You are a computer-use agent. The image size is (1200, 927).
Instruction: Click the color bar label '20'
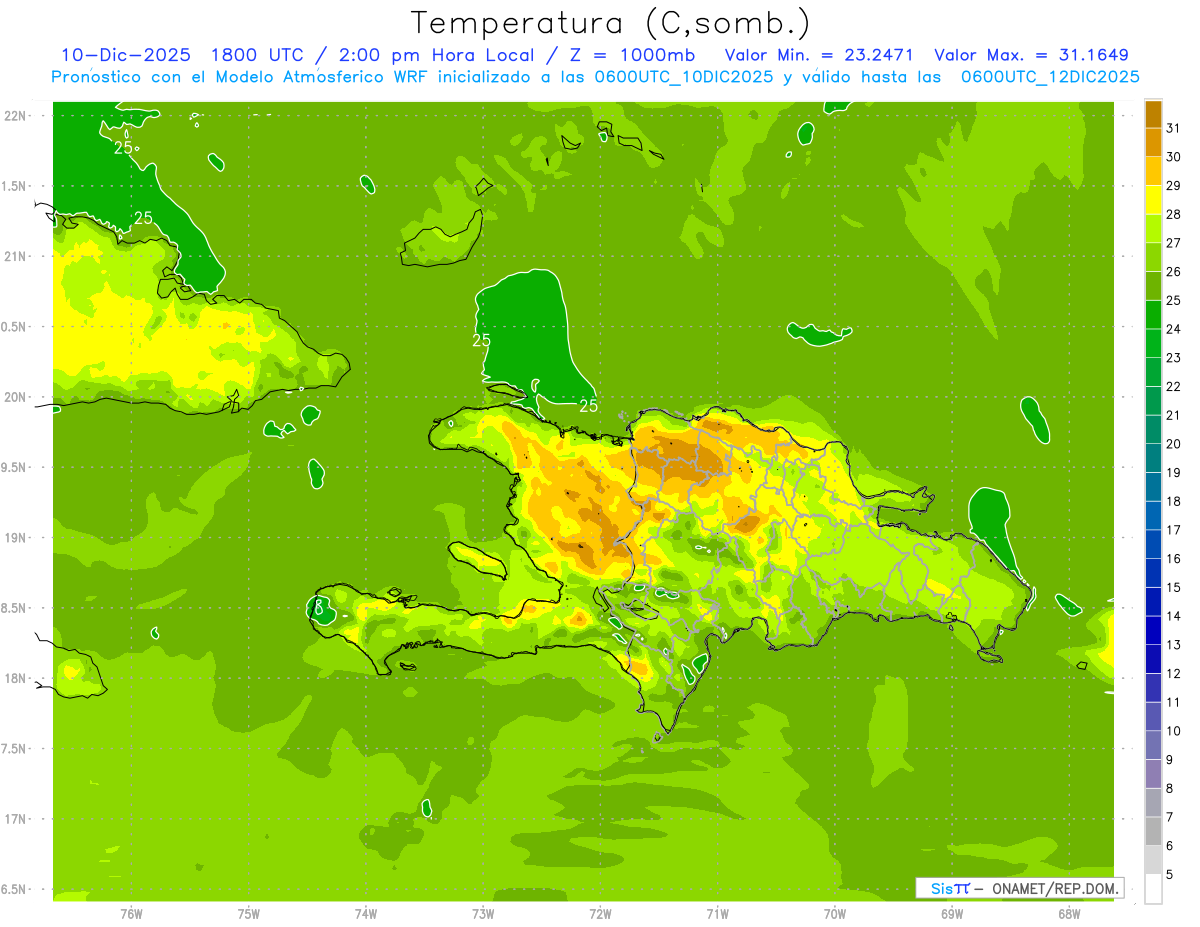tap(1174, 444)
